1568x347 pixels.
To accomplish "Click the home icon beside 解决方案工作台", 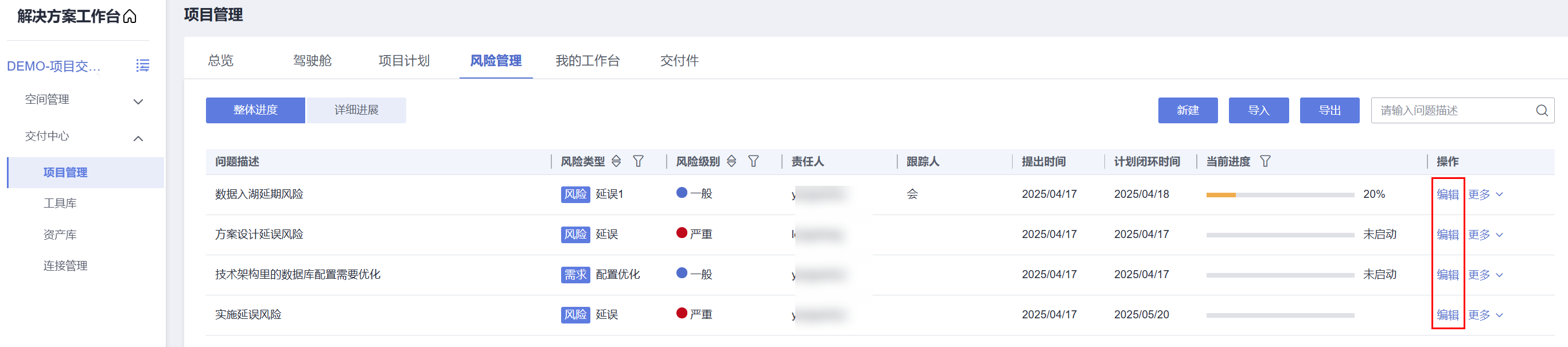I will pyautogui.click(x=130, y=16).
